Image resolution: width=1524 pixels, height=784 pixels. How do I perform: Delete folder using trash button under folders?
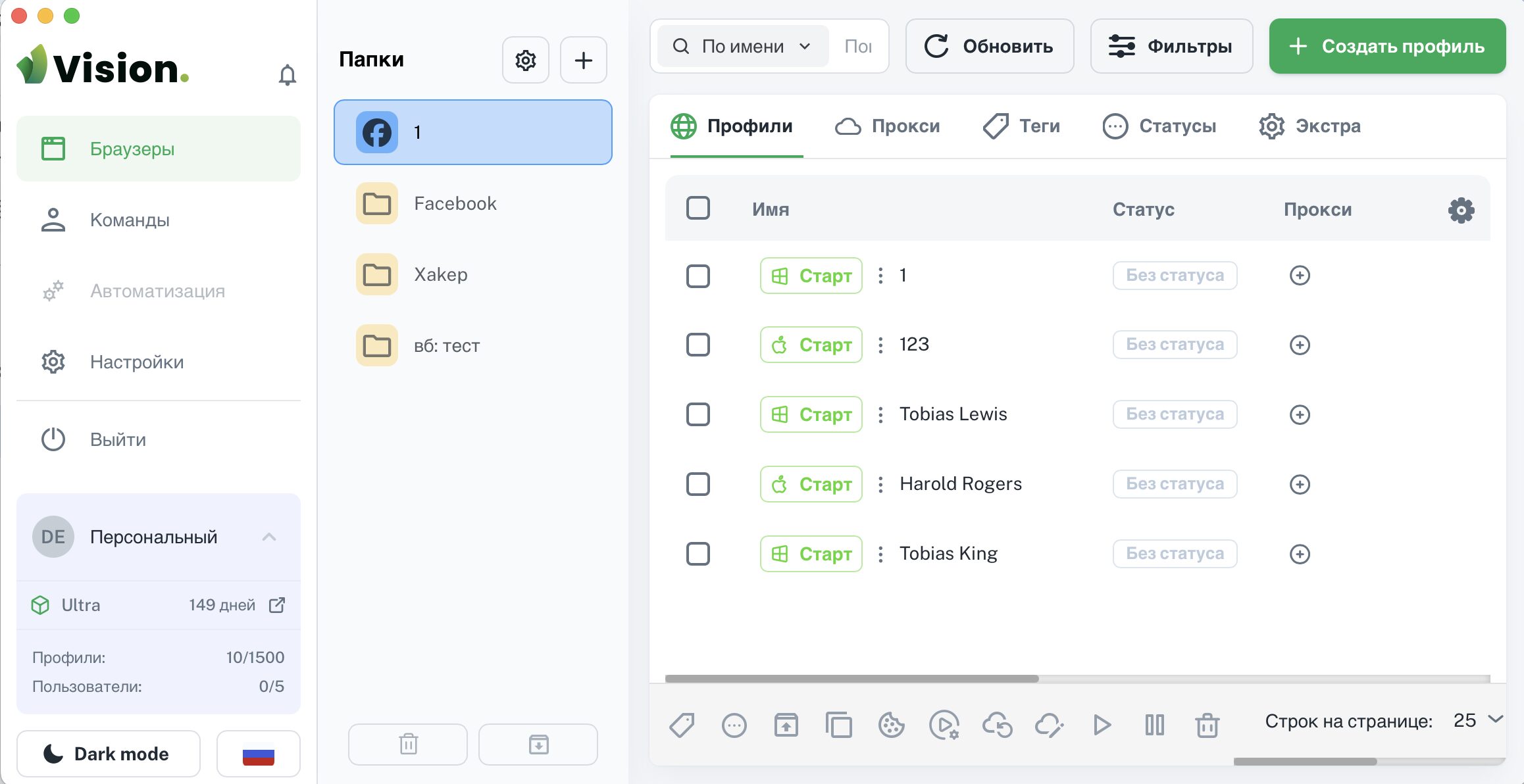(x=408, y=745)
